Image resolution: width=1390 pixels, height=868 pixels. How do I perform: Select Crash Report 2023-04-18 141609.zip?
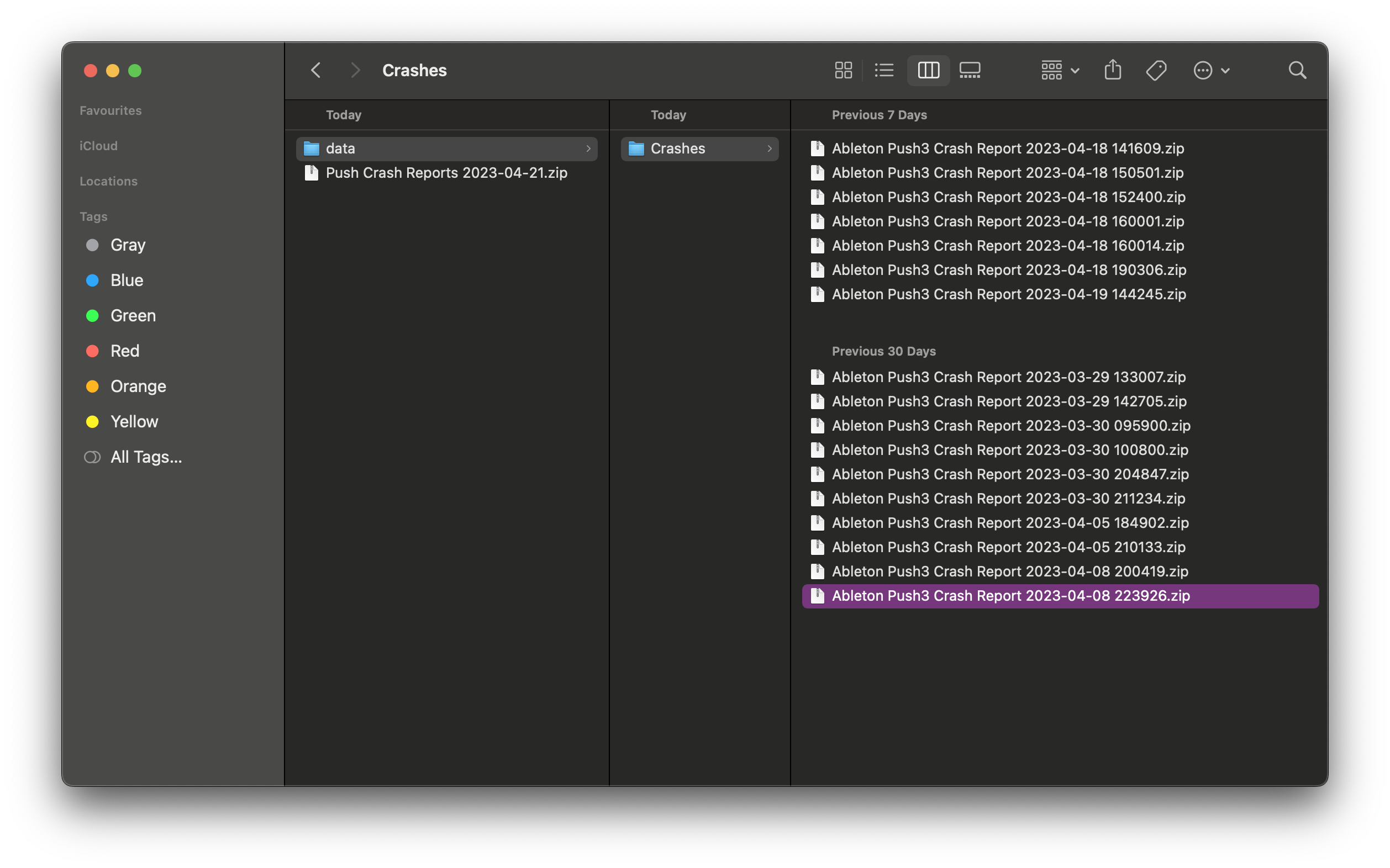(1008, 149)
